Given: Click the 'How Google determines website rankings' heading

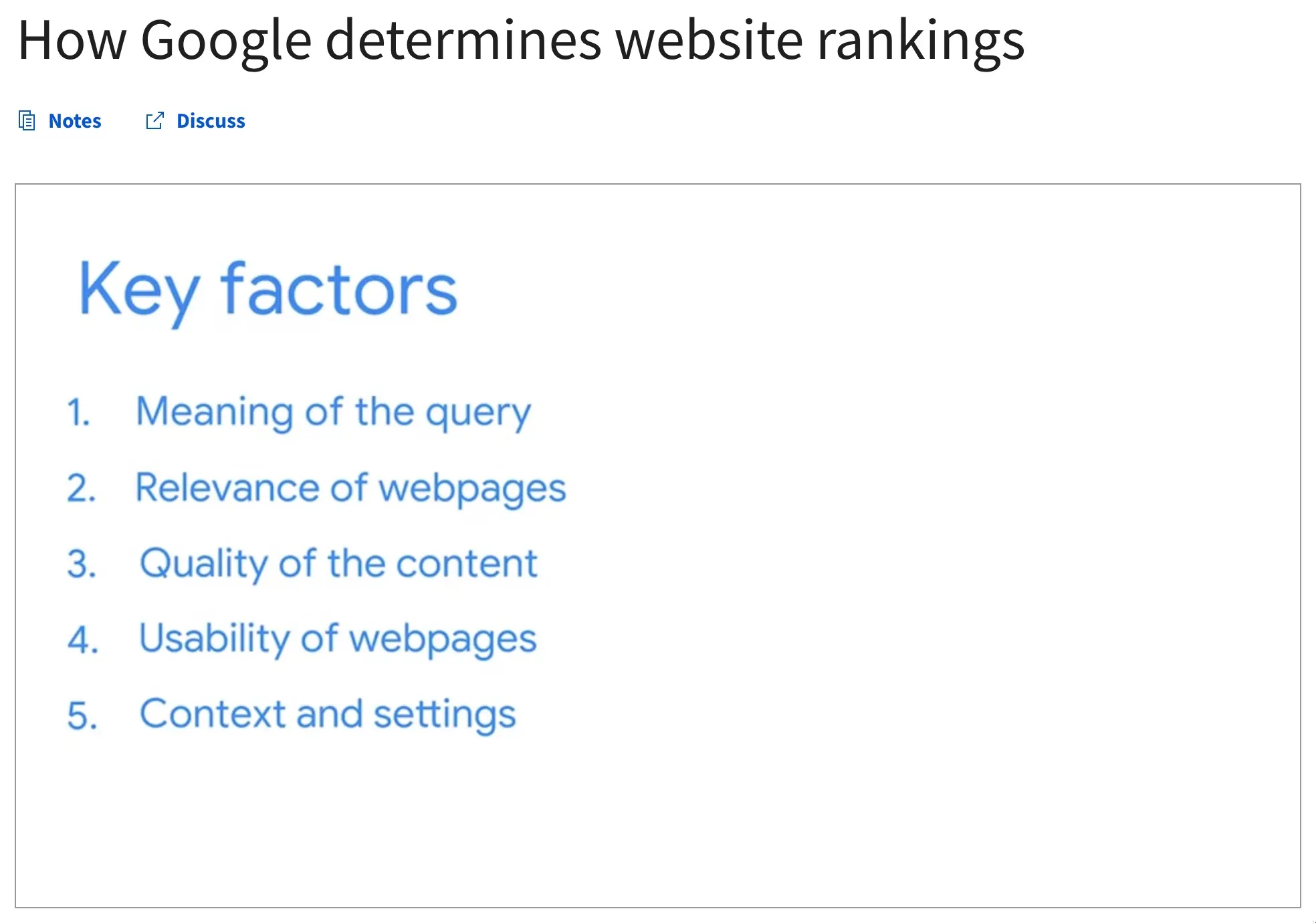Looking at the screenshot, I should point(520,40).
